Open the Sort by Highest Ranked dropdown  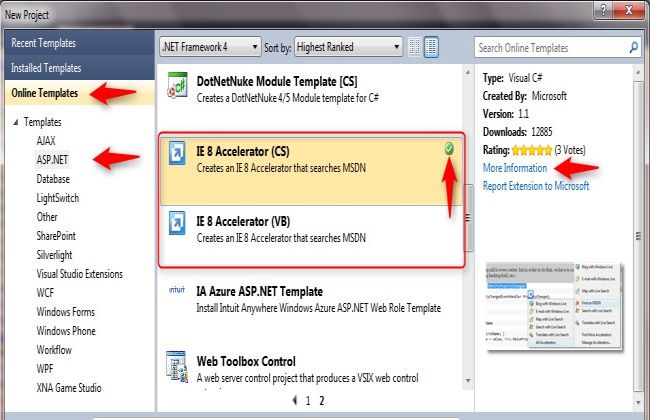click(348, 47)
